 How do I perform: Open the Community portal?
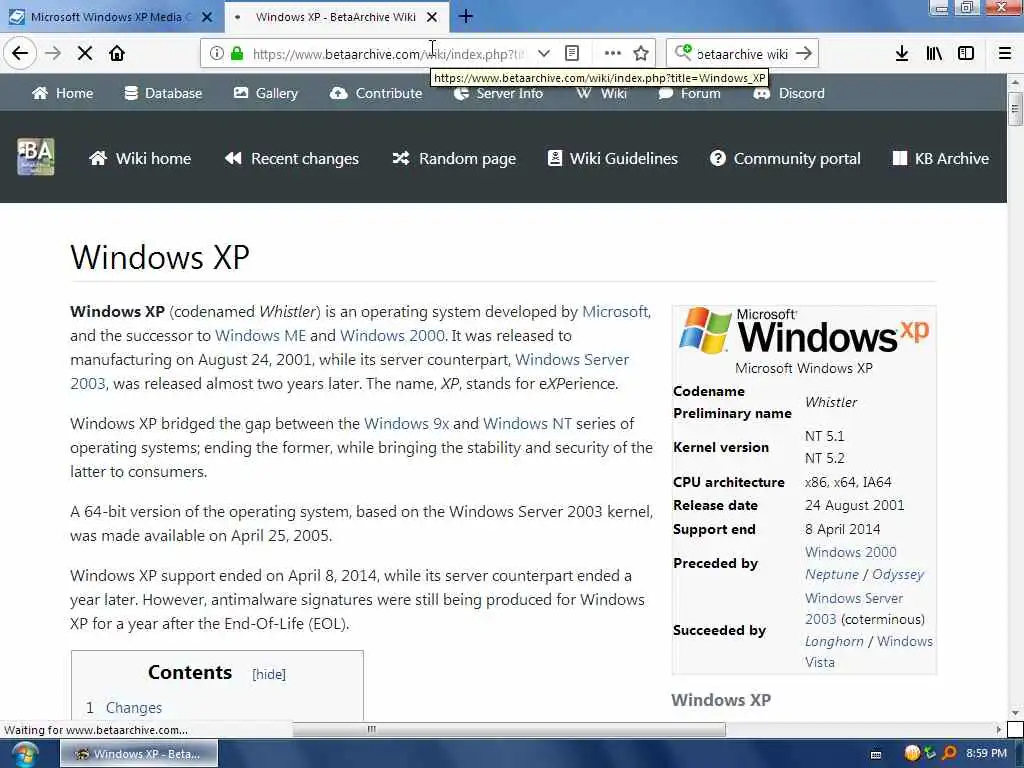point(785,159)
